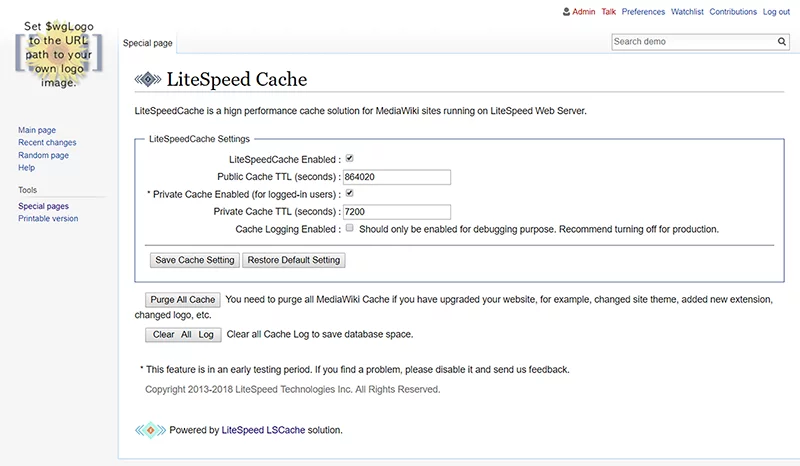The width and height of the screenshot is (800, 466).
Task: Click Clear All Log button
Action: 183,335
